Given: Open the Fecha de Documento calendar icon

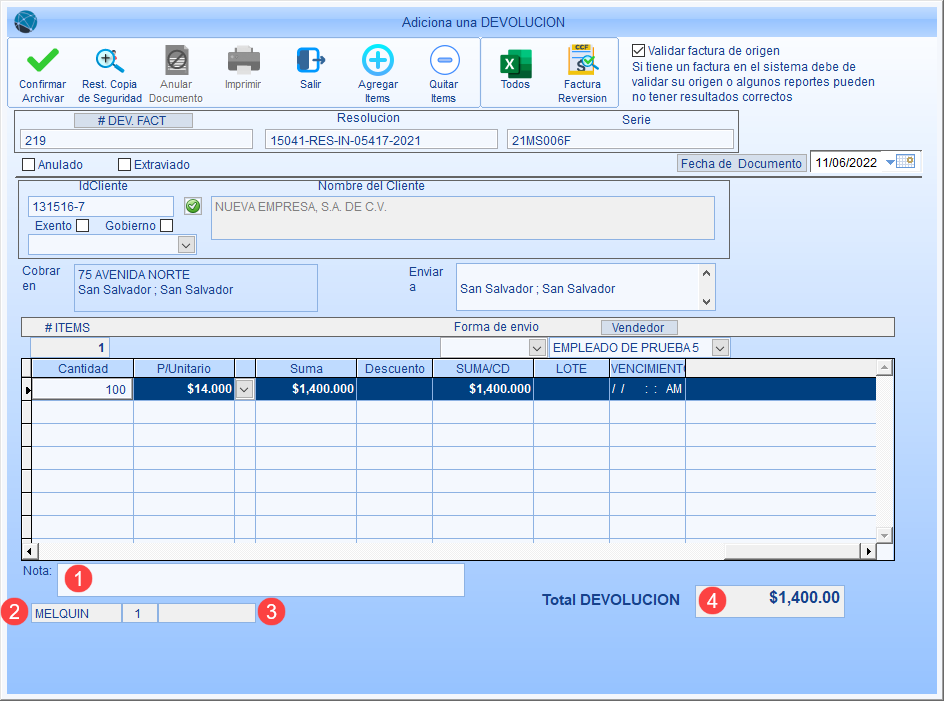Looking at the screenshot, I should click(x=906, y=161).
